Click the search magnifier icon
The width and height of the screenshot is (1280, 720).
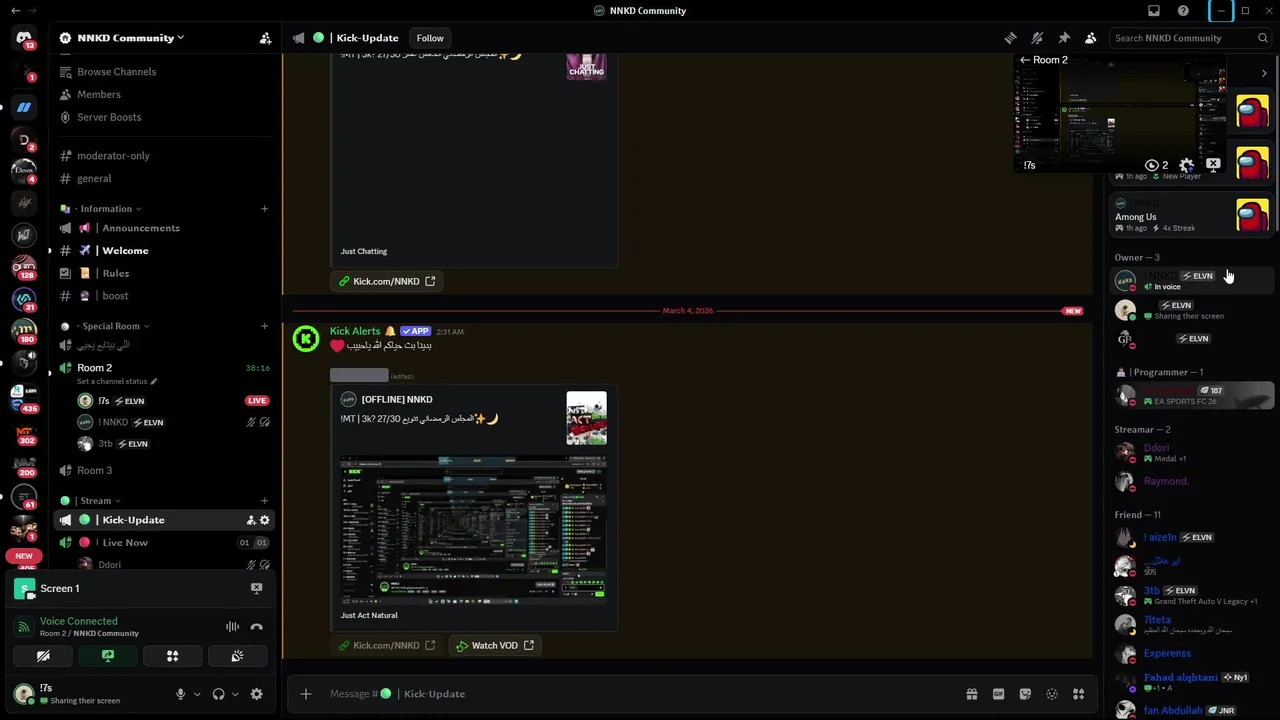tap(1262, 38)
